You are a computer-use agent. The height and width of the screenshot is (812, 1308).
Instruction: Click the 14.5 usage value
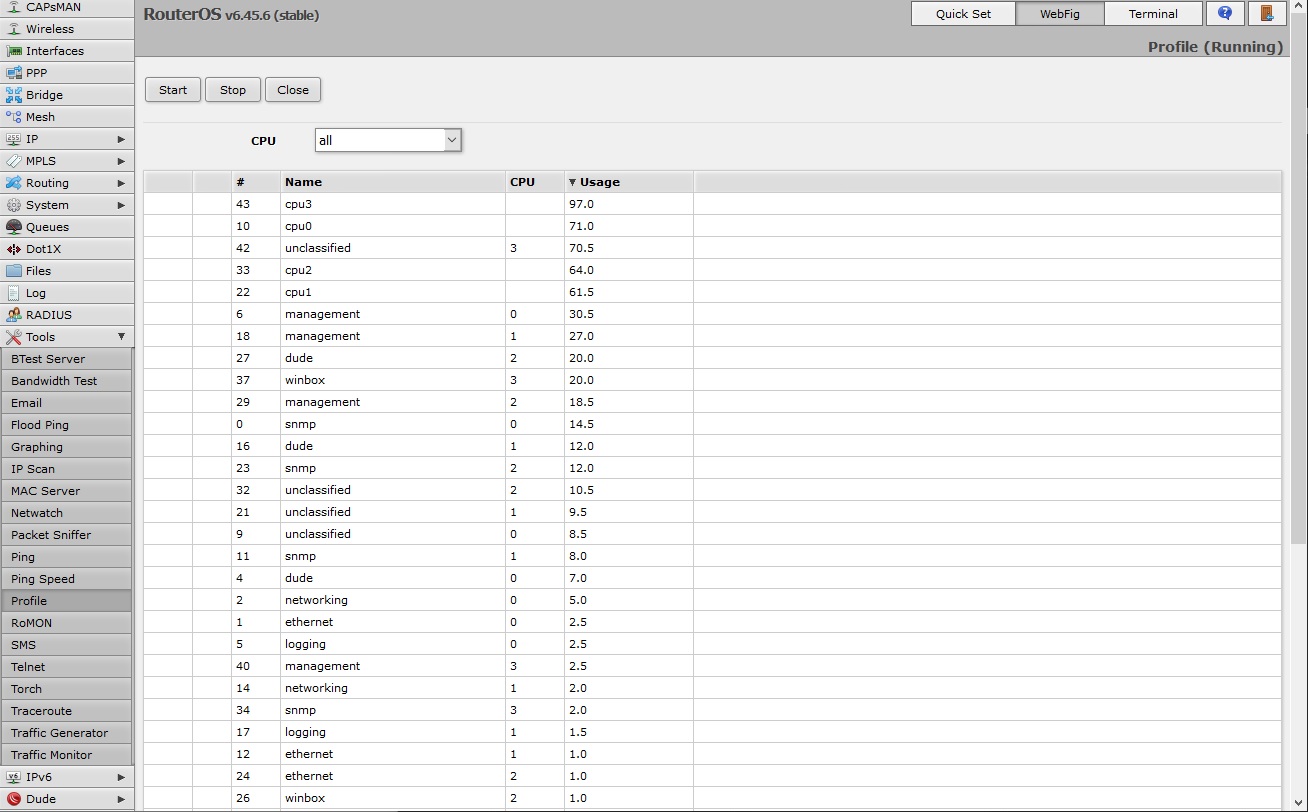pos(581,424)
